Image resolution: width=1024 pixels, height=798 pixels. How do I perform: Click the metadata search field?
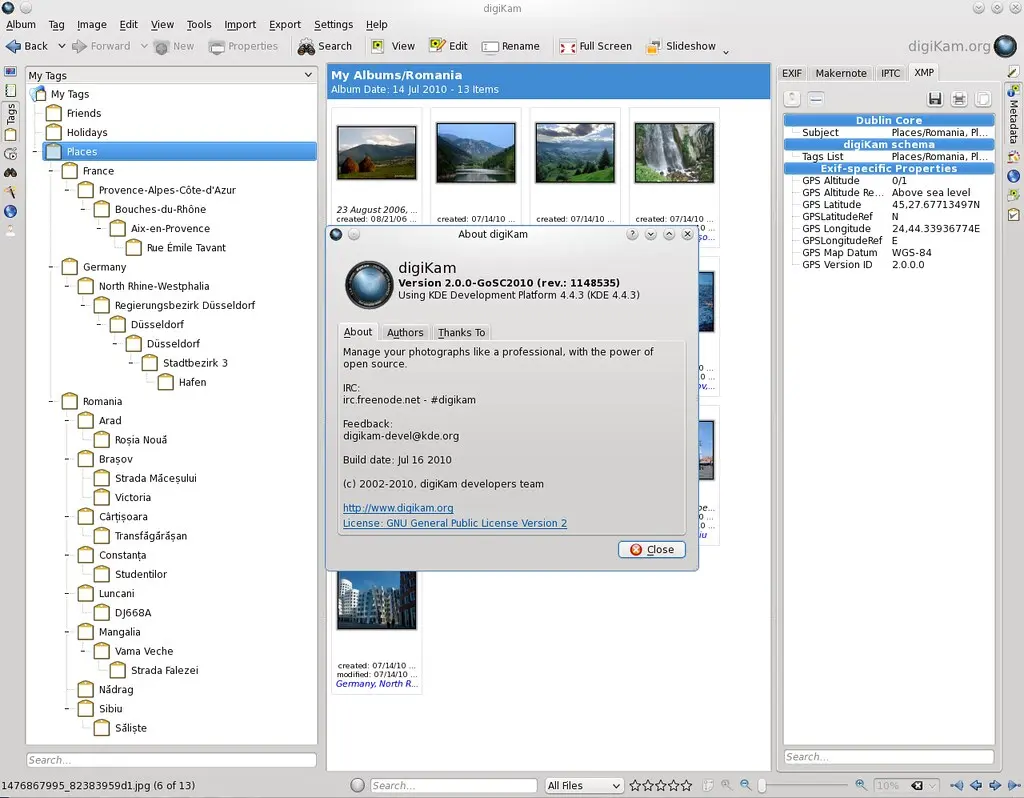tap(888, 757)
